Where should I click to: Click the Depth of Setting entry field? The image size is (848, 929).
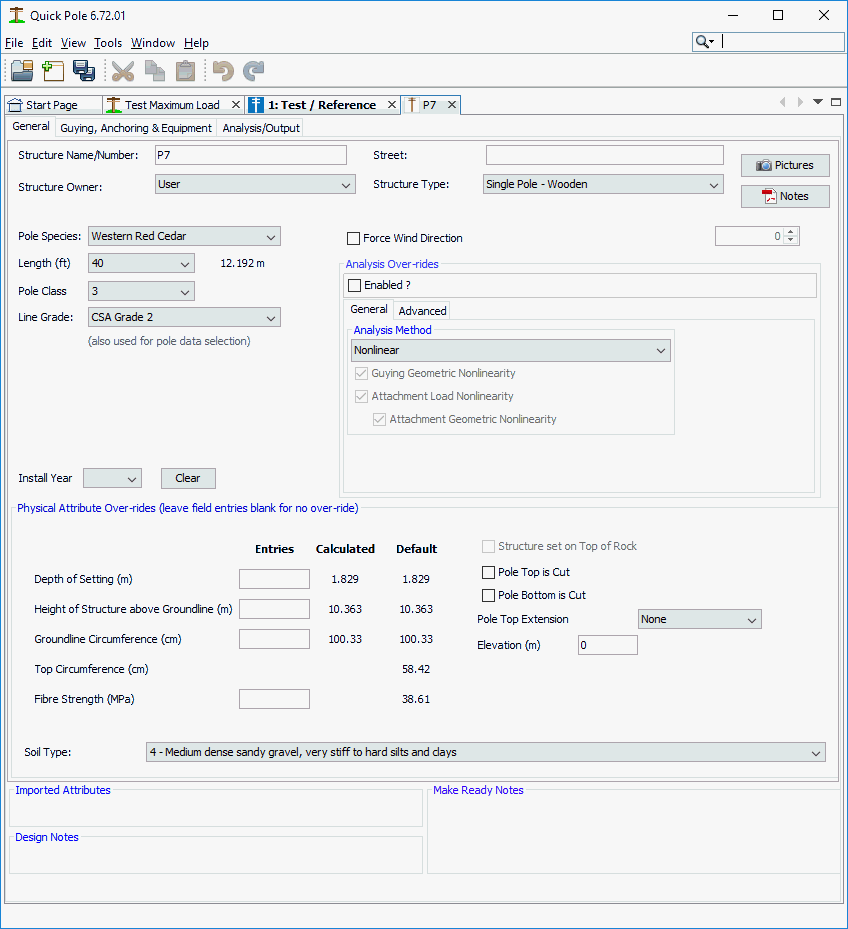274,579
